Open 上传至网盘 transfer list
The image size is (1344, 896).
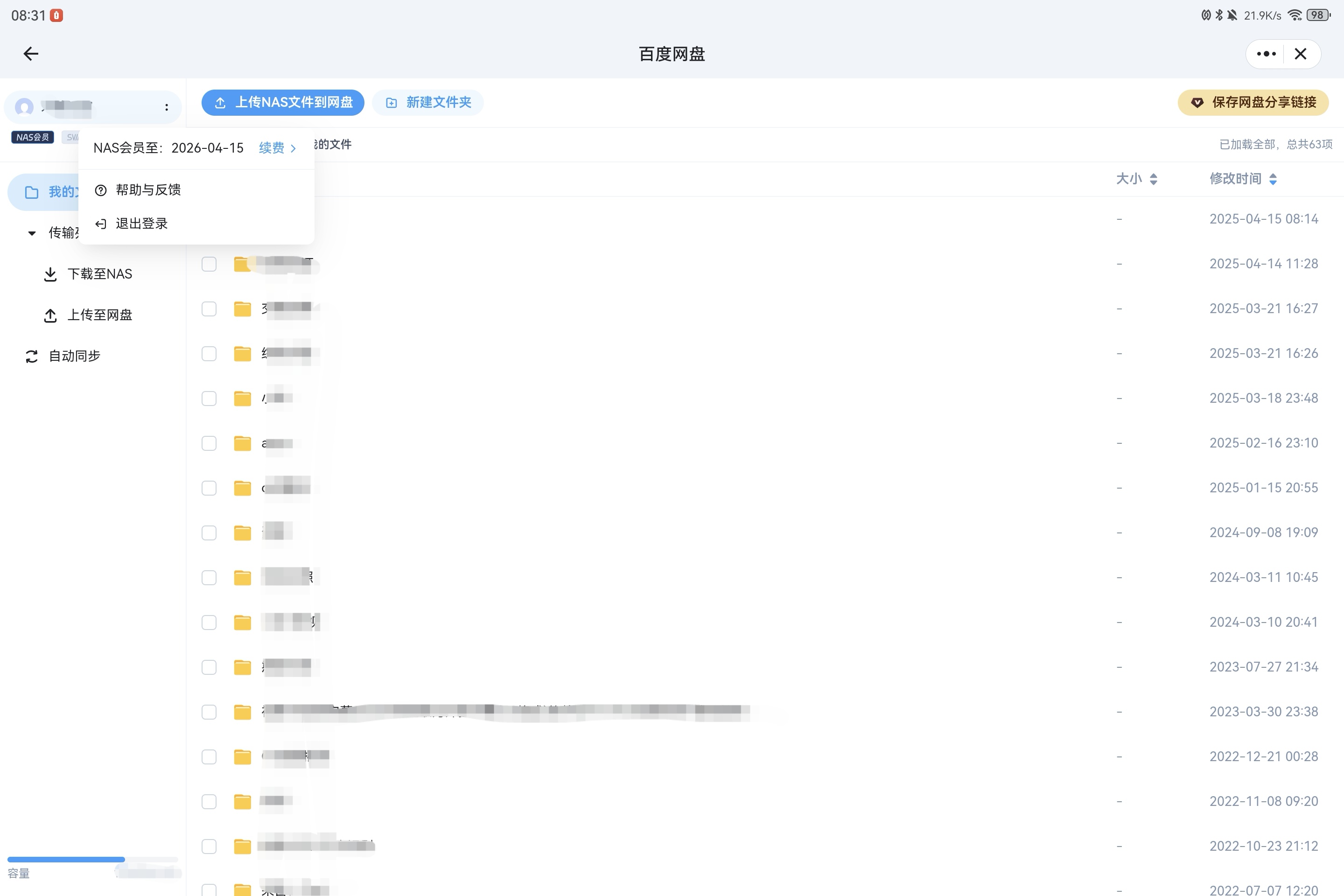[x=89, y=315]
